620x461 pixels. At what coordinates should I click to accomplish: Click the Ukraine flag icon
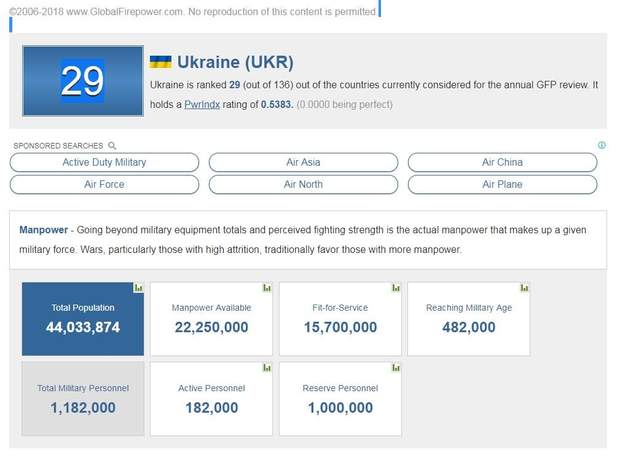pos(160,63)
